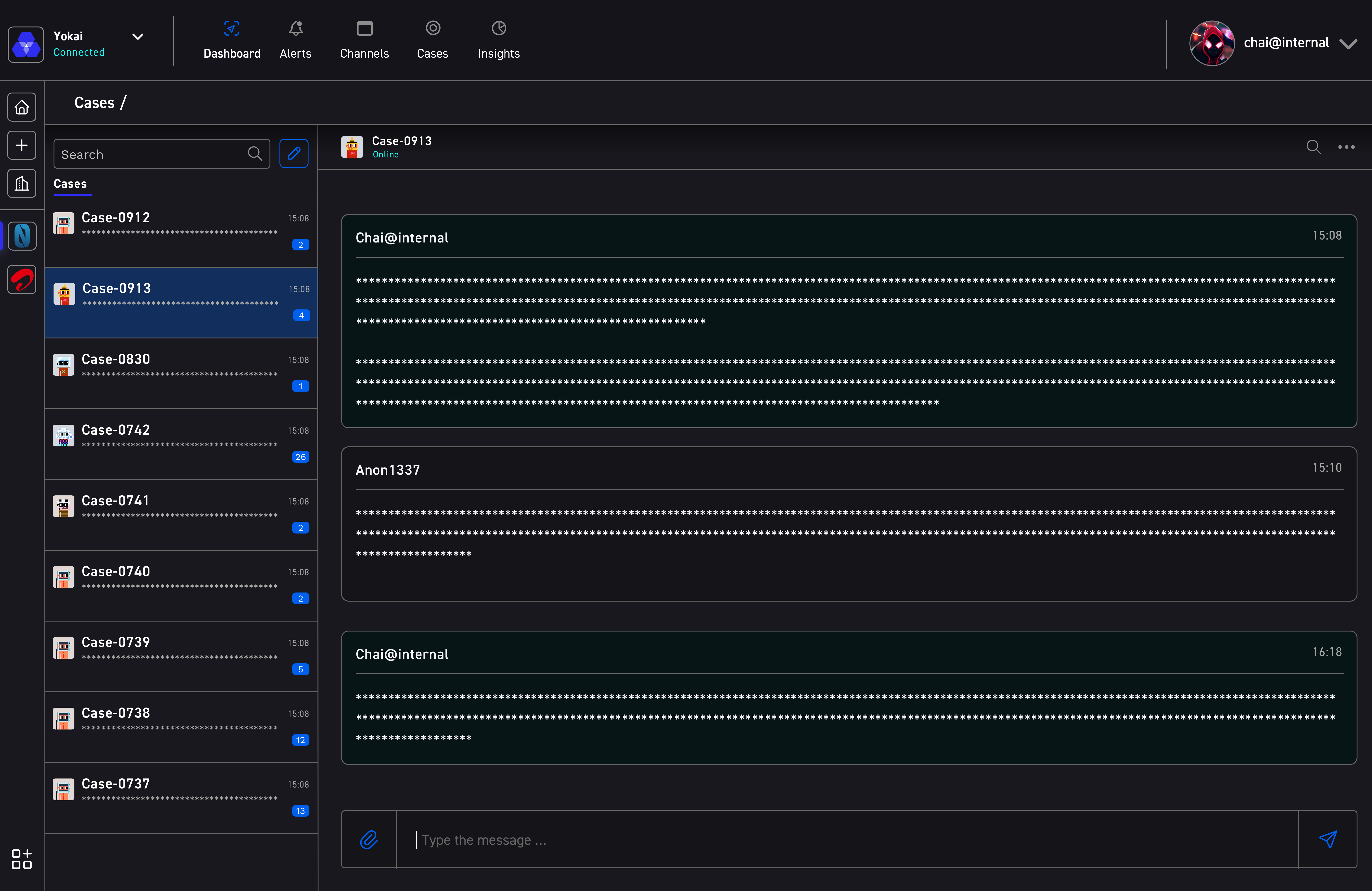1372x891 pixels.
Task: Open Case-0740 in the list
Action: point(181,585)
